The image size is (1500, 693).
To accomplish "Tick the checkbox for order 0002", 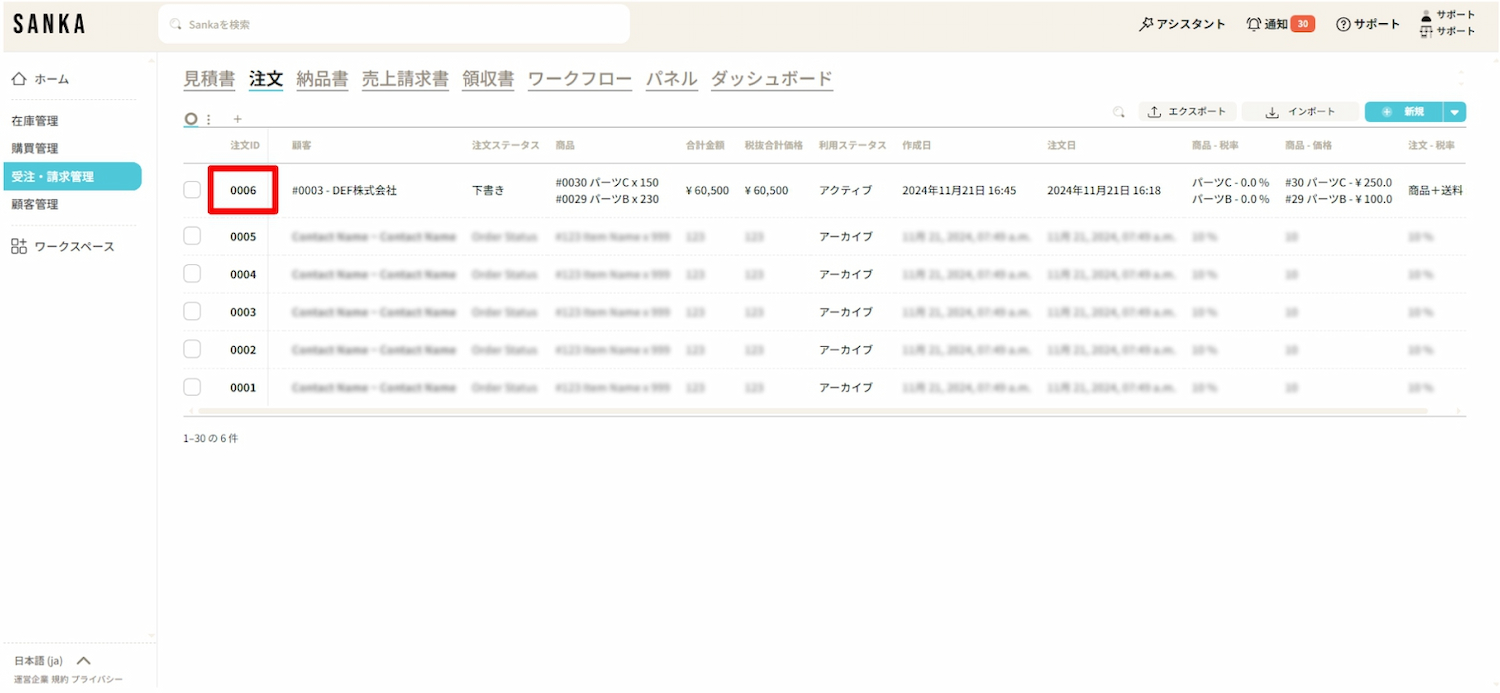I will pos(192,349).
